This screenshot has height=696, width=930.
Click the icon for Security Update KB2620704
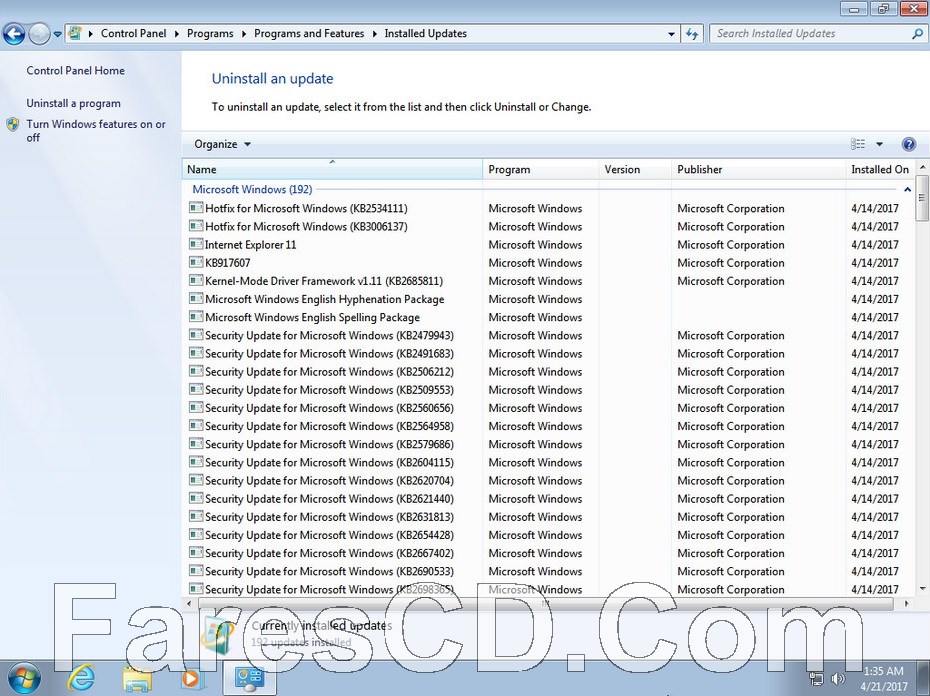[196, 480]
